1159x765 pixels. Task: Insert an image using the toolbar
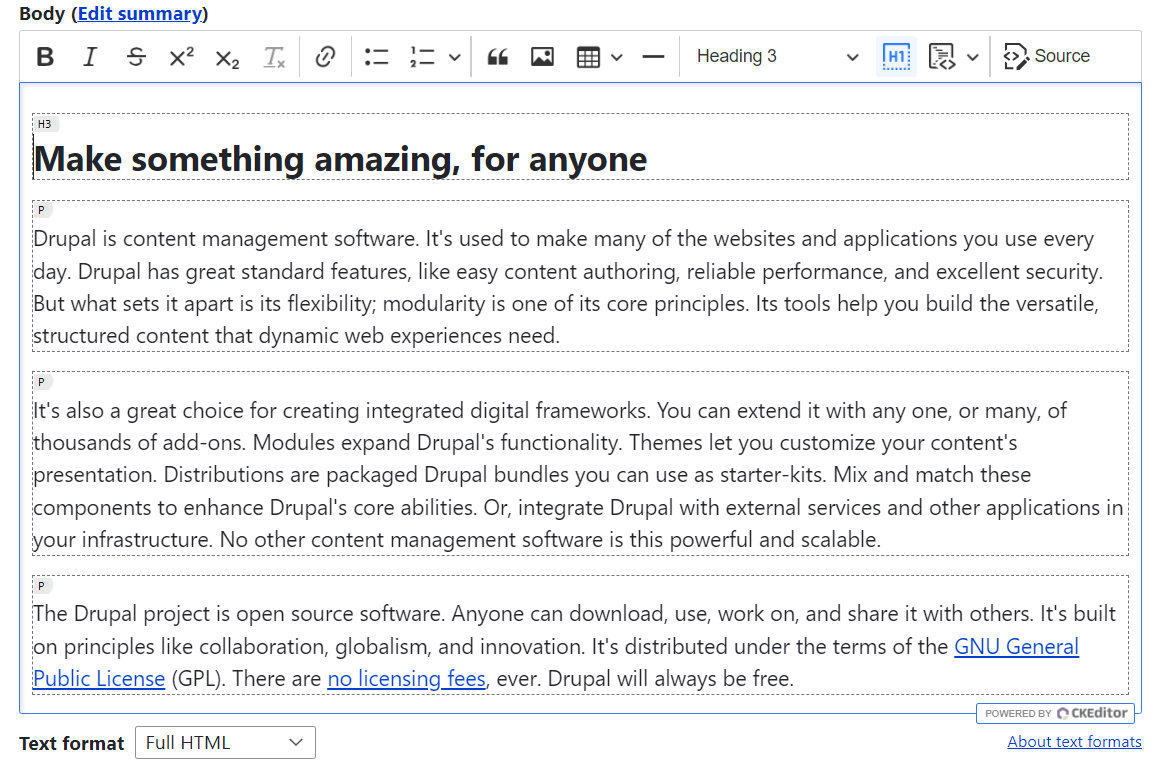(x=542, y=56)
